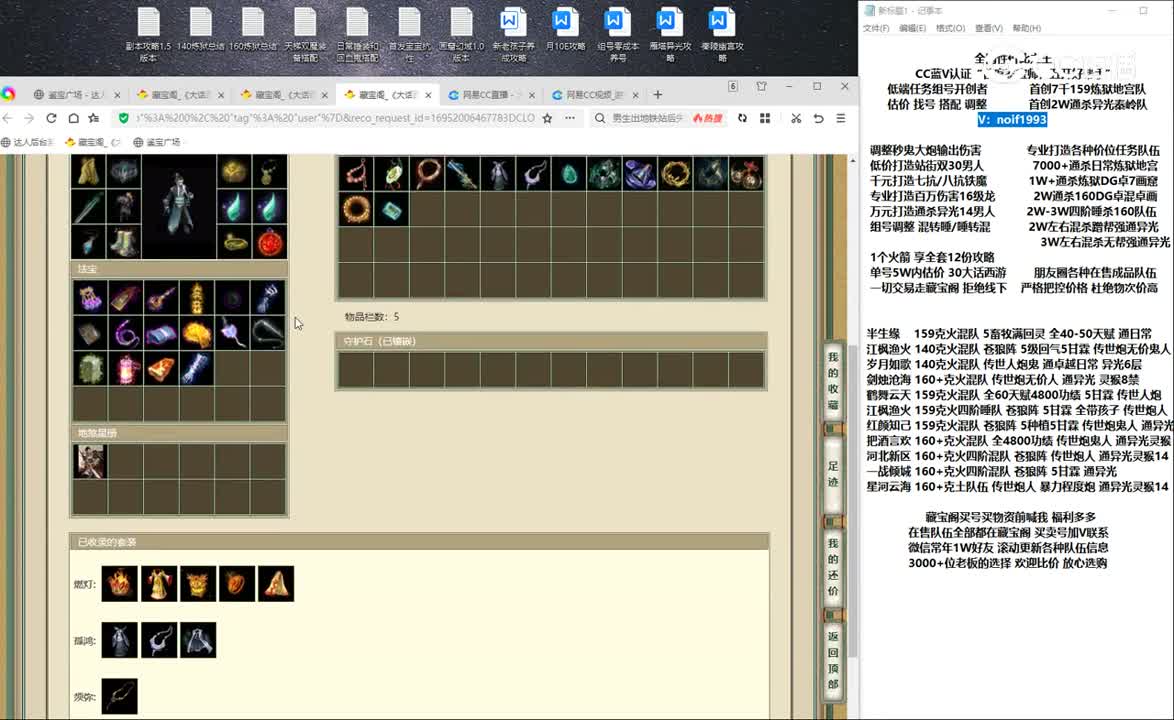Click the necklace item in 须弥 set
1174x720 pixels.
coord(120,697)
